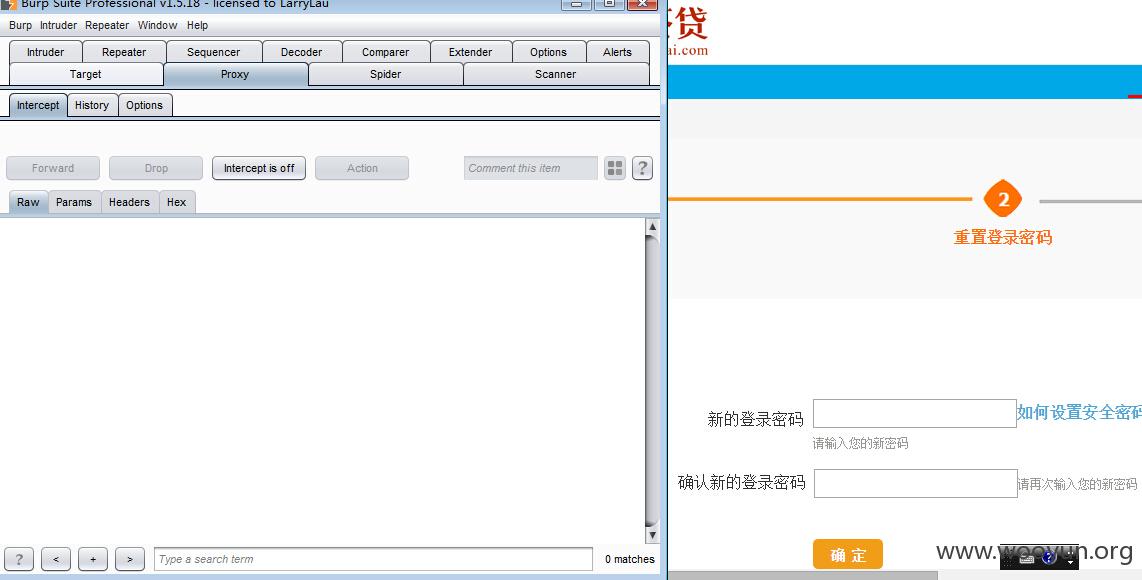Open the Proxy Options sub-tab
The image size is (1142, 580).
(x=144, y=105)
